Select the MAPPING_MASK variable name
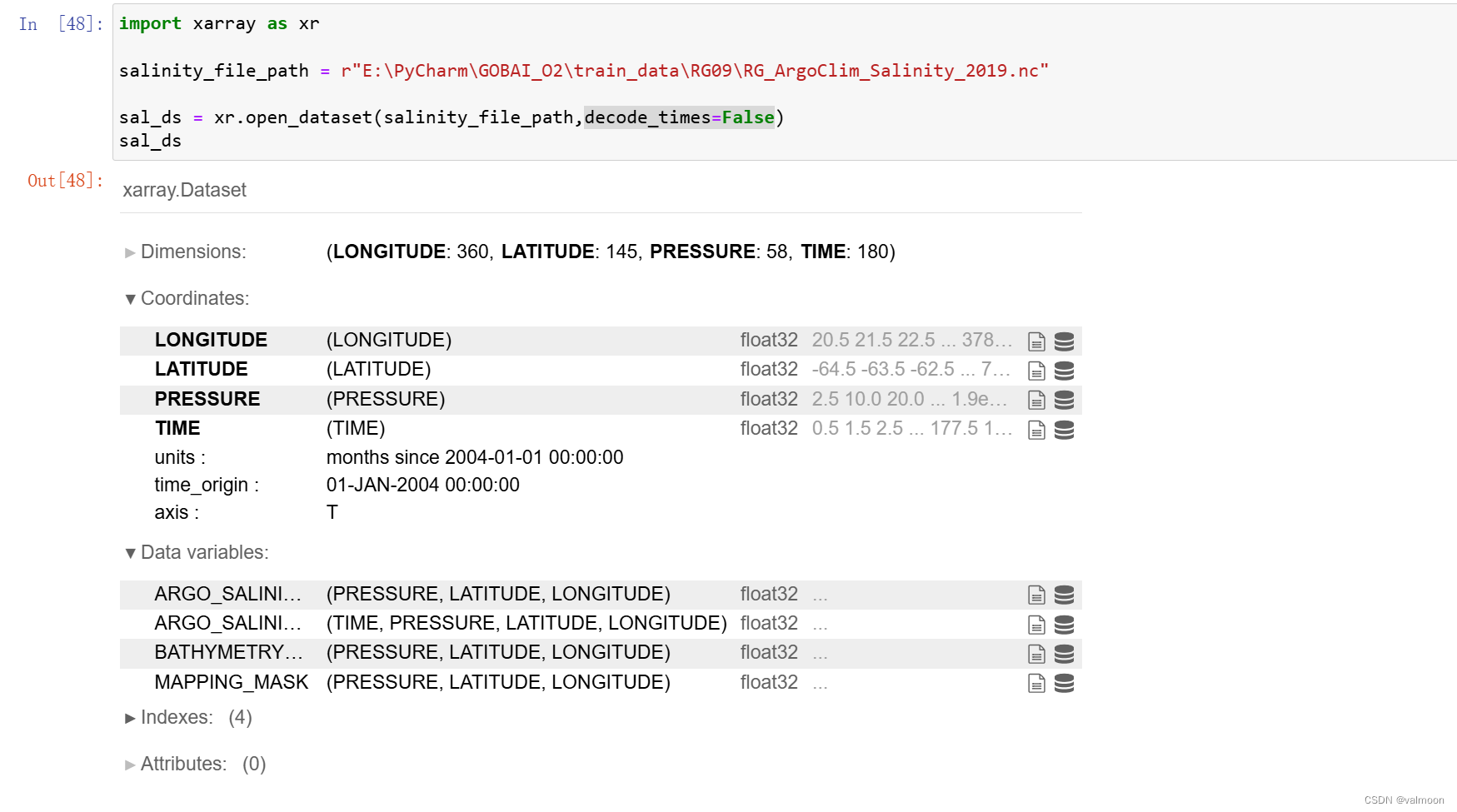Screen dimensions: 1457x812 point(231,682)
